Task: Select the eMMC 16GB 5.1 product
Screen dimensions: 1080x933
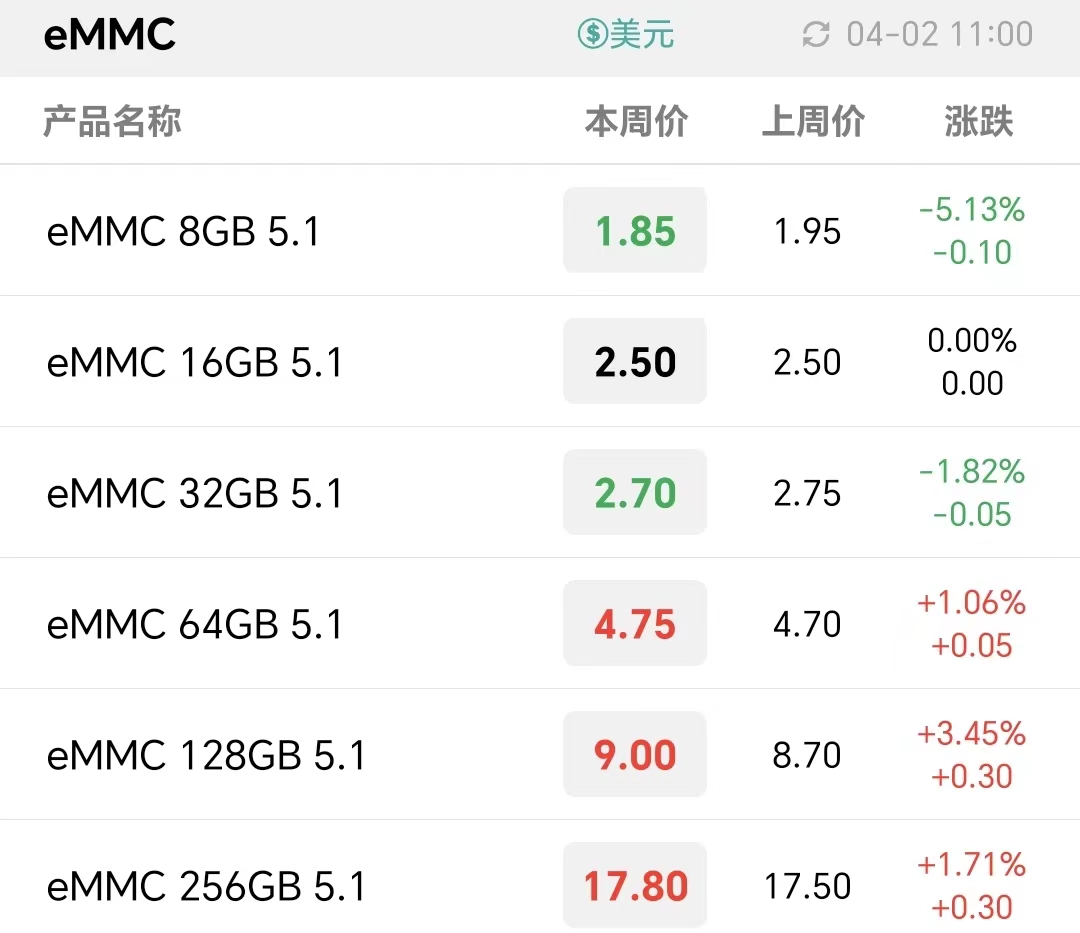Action: pos(540,361)
